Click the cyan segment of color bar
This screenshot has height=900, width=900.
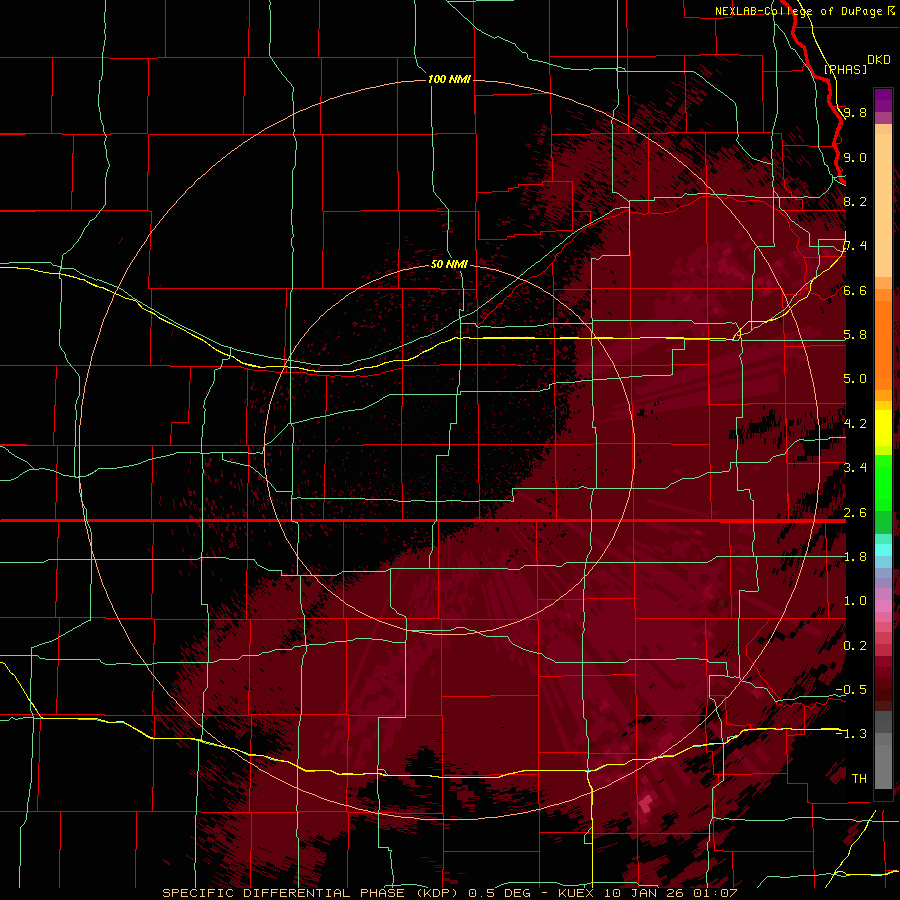[883, 550]
